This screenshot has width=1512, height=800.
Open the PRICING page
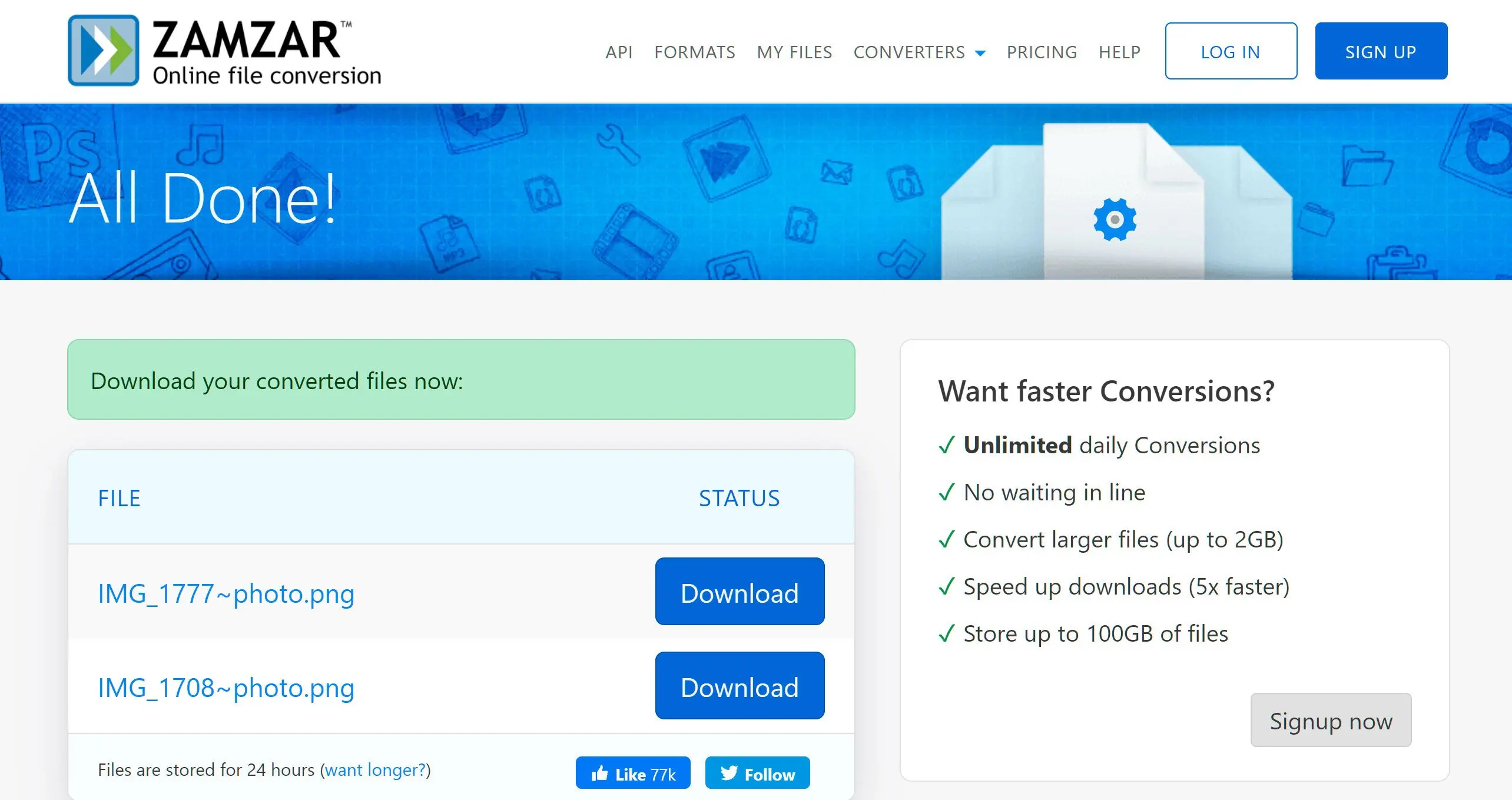1042,52
